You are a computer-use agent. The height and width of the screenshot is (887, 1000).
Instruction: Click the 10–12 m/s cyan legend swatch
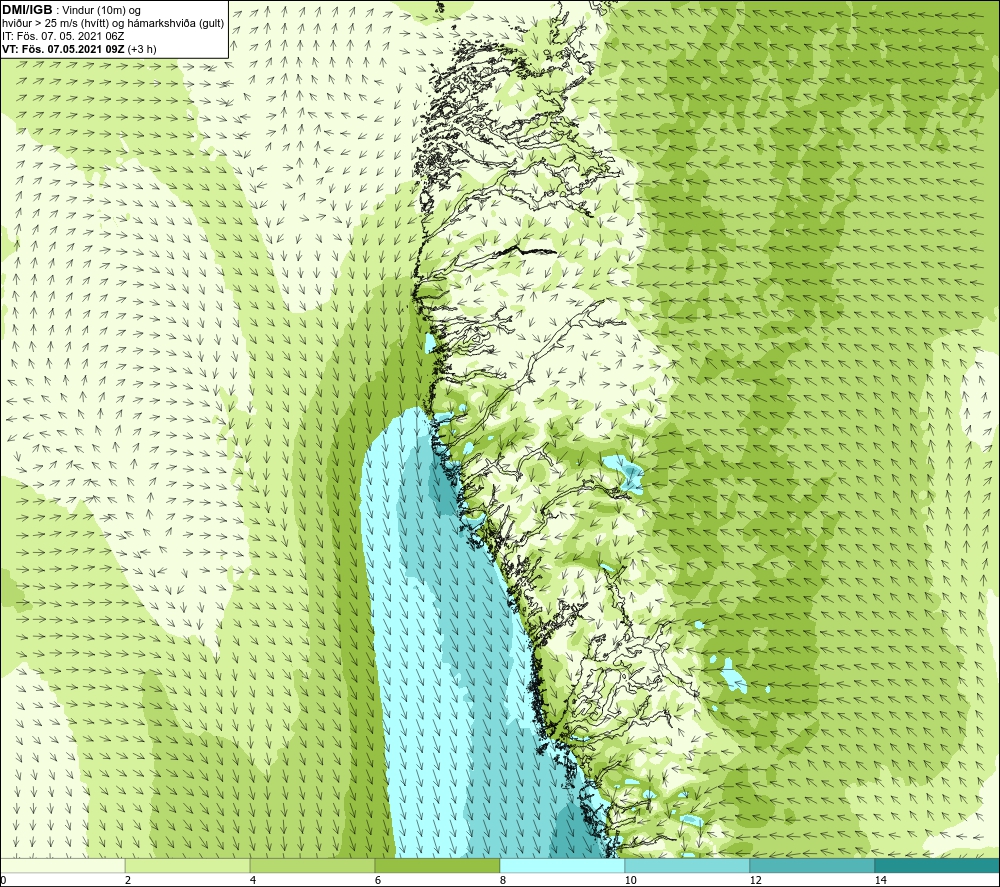pos(688,865)
